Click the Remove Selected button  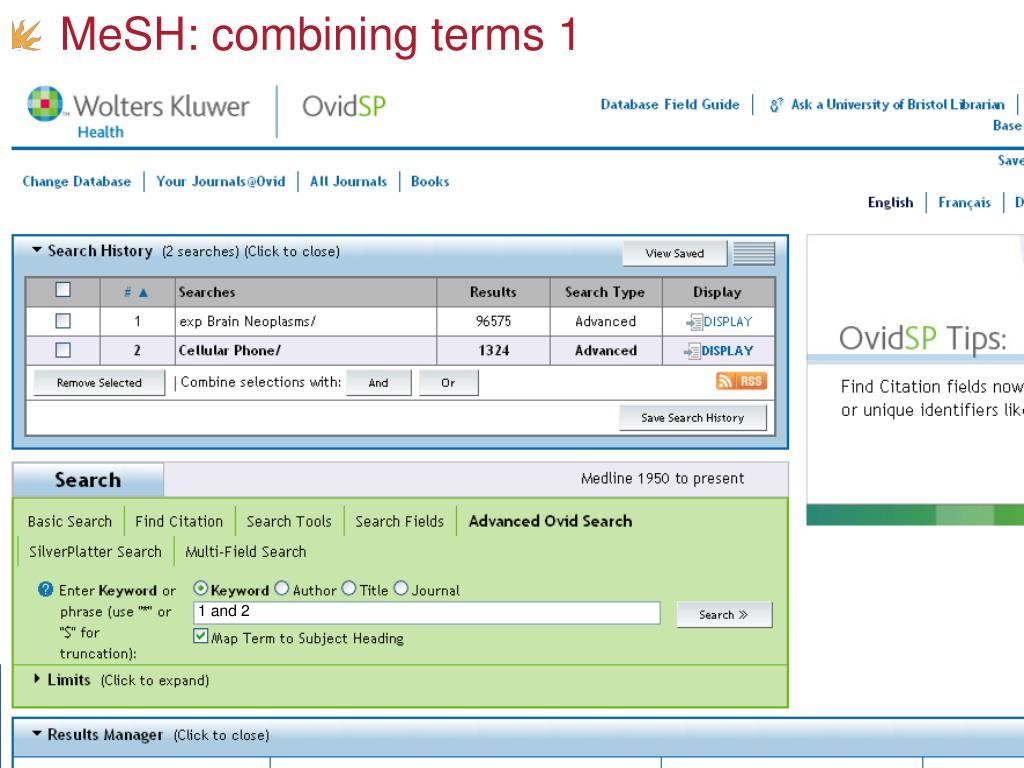(x=99, y=383)
